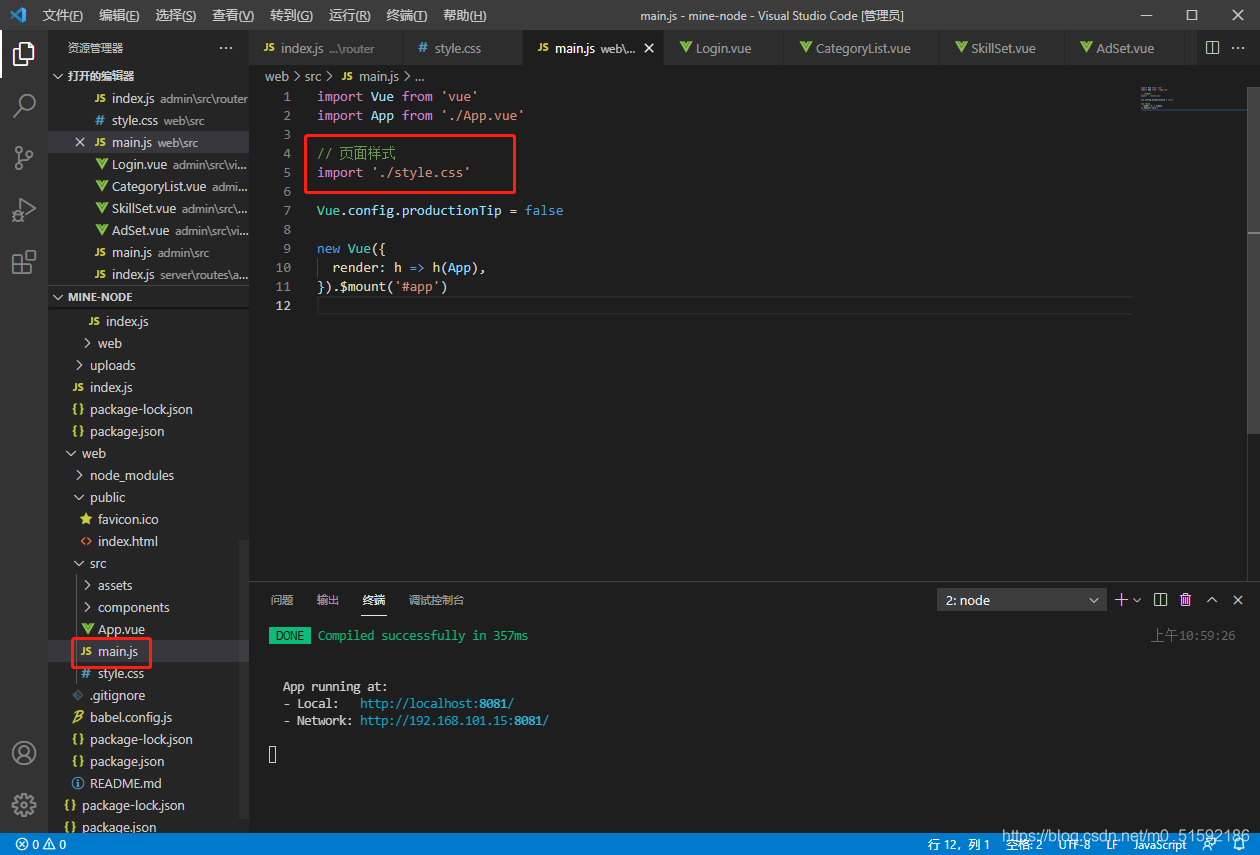Open the Run and Debug view

[x=24, y=210]
